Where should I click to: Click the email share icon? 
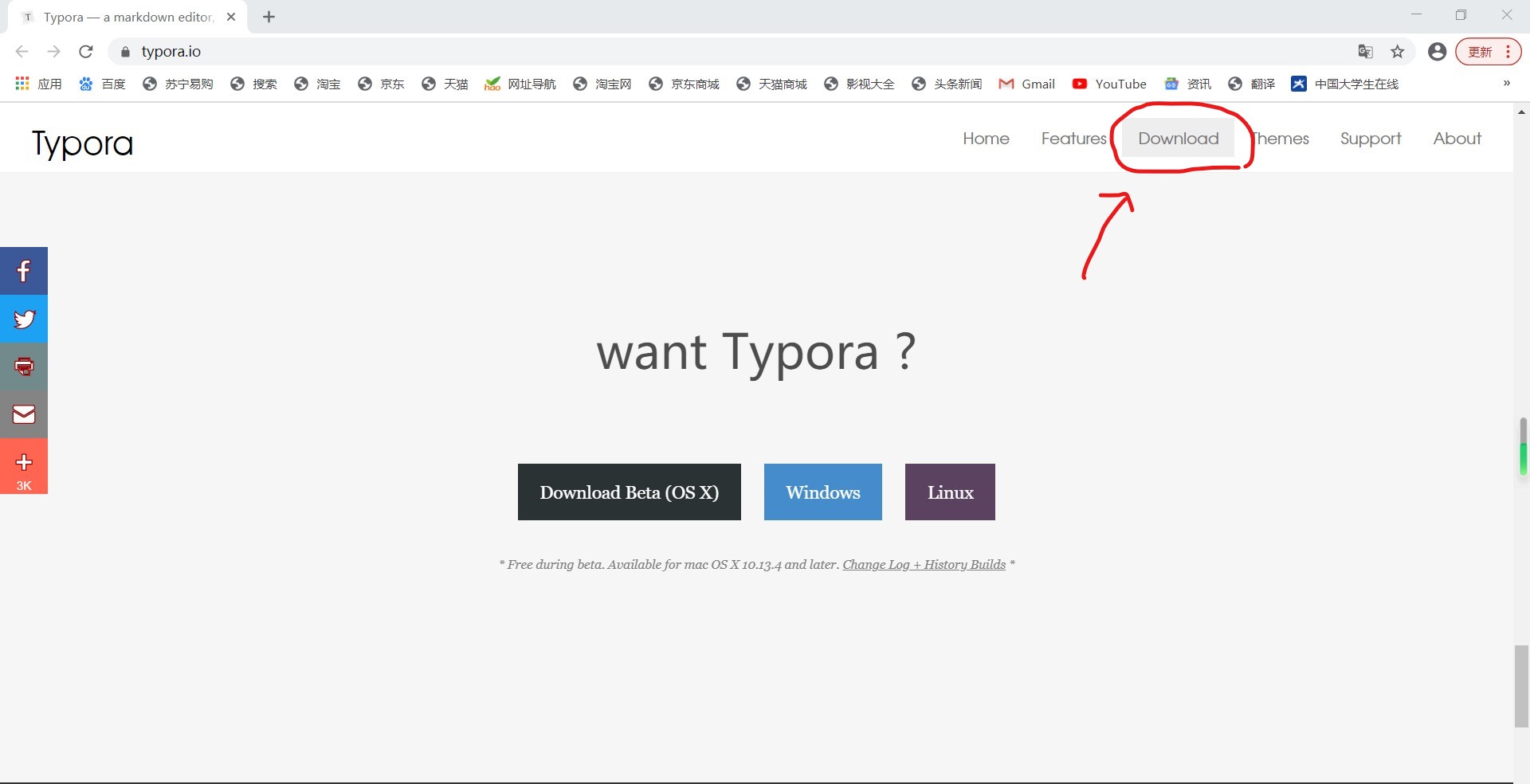click(24, 414)
